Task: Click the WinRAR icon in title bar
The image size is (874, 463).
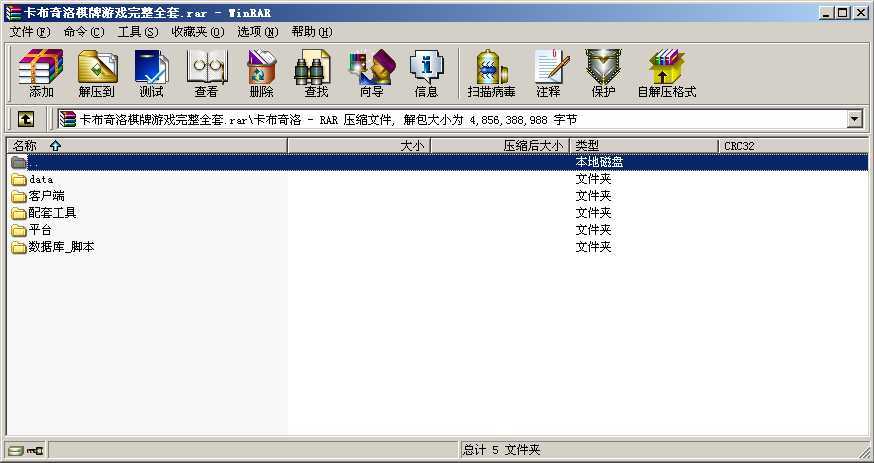Action: pyautogui.click(x=13, y=13)
